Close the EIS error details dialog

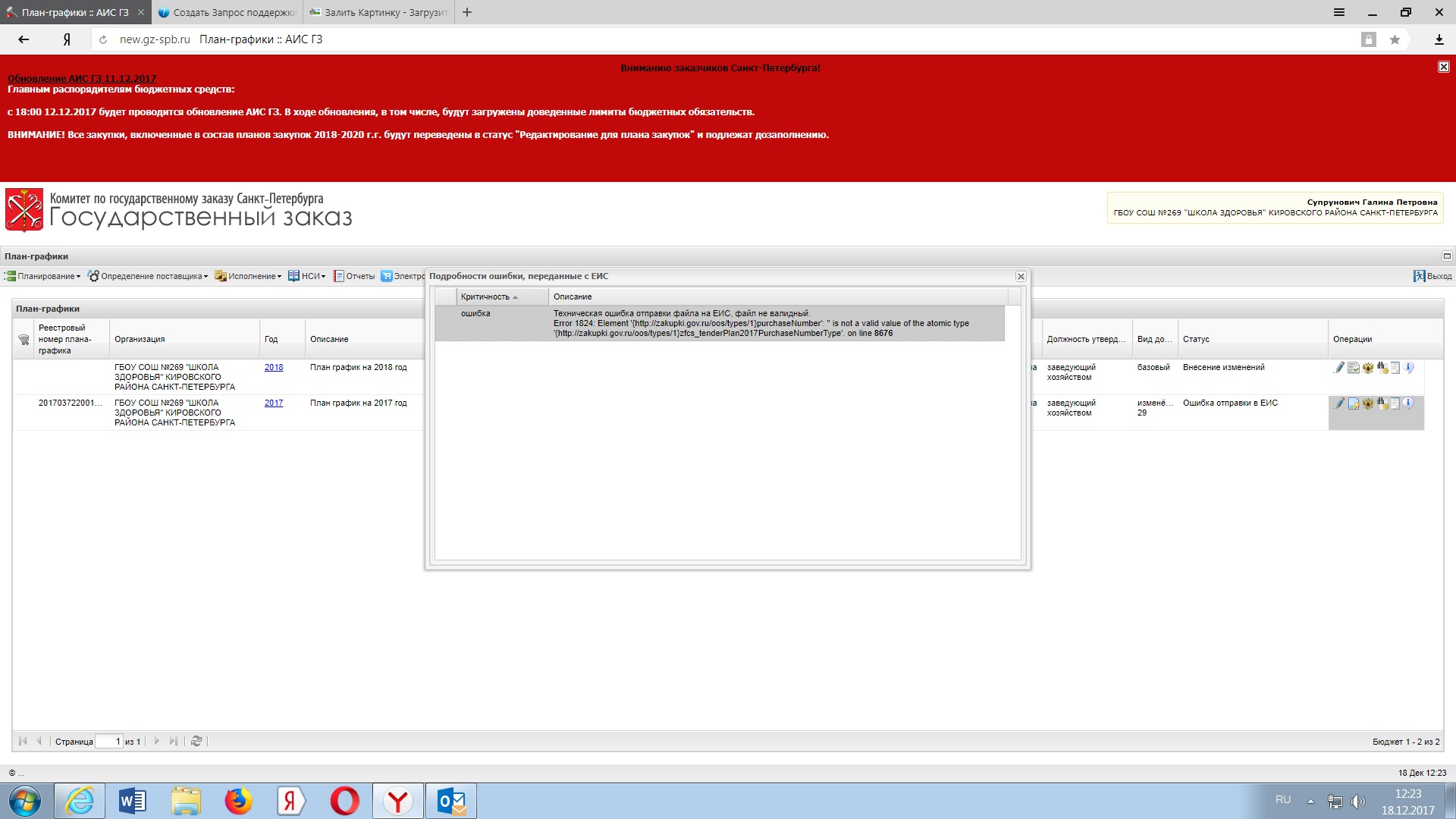click(1021, 277)
